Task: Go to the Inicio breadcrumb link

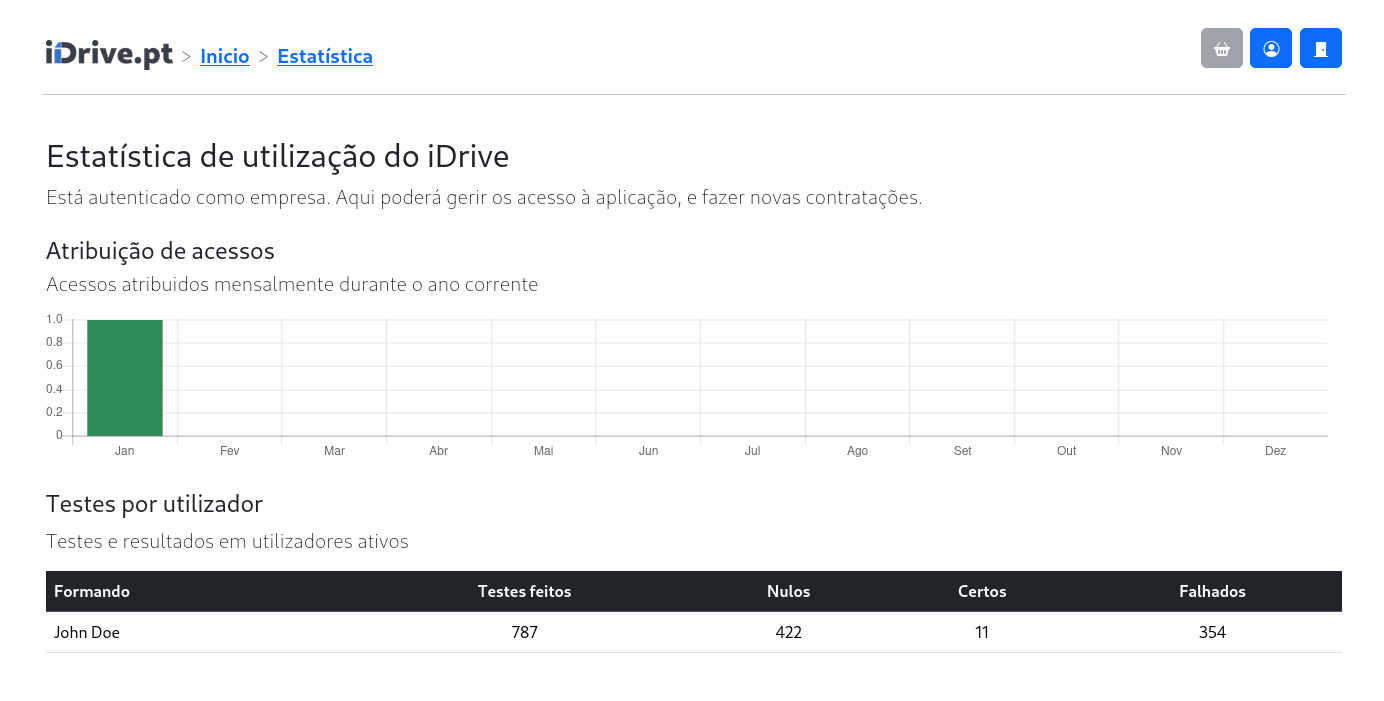Action: tap(225, 57)
